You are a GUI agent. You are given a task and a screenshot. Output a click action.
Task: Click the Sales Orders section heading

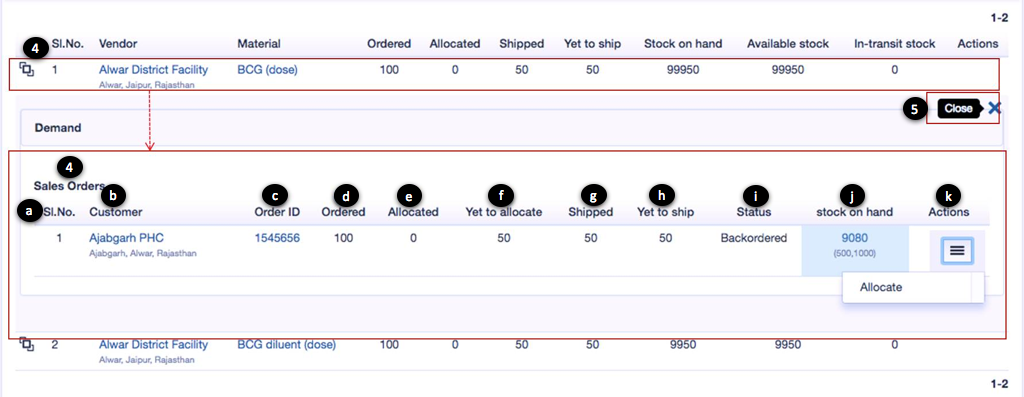point(69,185)
